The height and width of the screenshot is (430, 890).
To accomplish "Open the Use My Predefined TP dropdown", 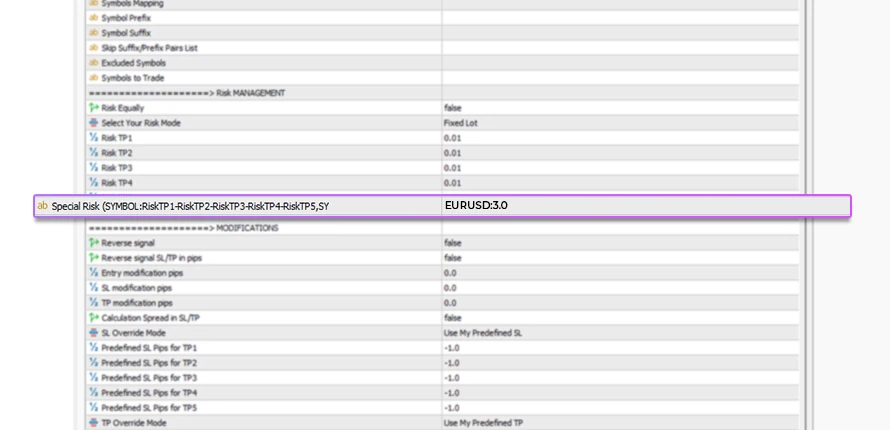I will [x=482, y=423].
